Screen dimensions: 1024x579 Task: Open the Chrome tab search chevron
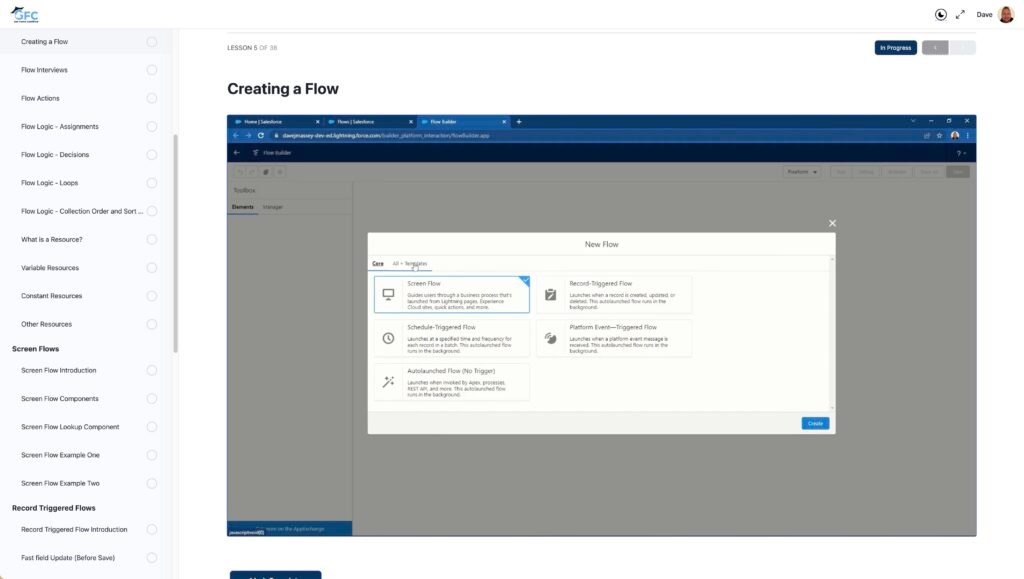pyautogui.click(x=913, y=121)
